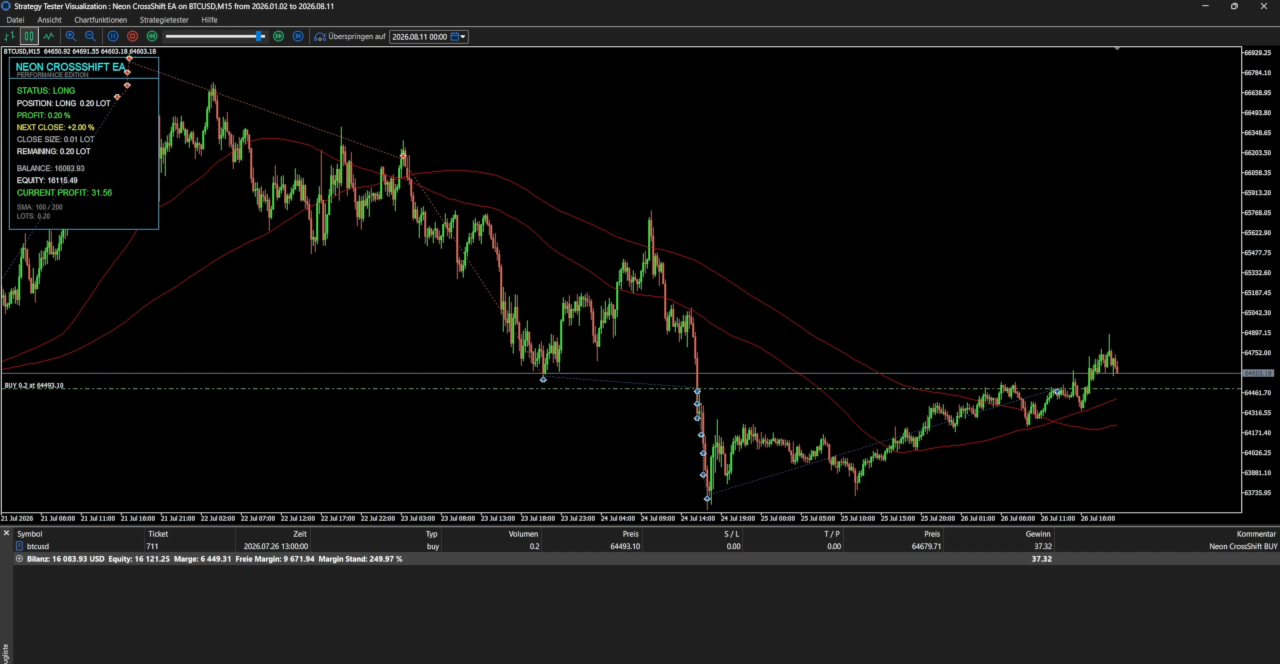Click the Bilanz summary row icon

pyautogui.click(x=20, y=559)
